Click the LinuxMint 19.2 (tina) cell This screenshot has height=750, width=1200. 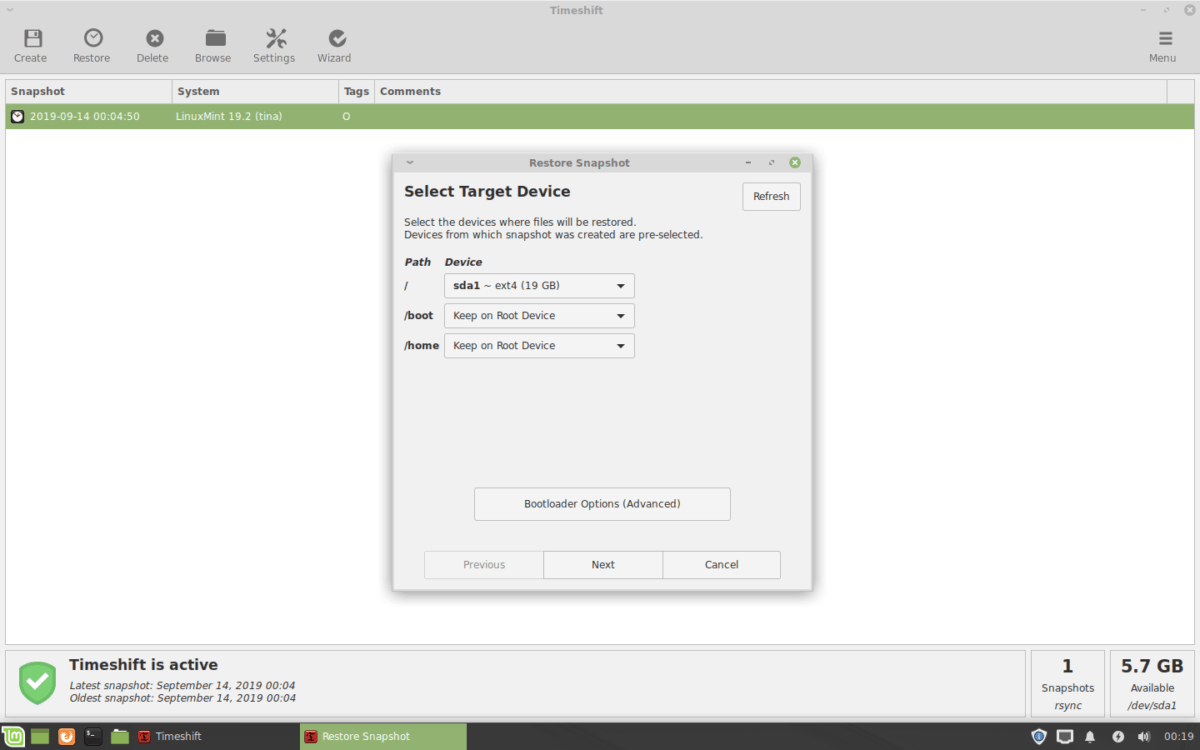(x=229, y=117)
